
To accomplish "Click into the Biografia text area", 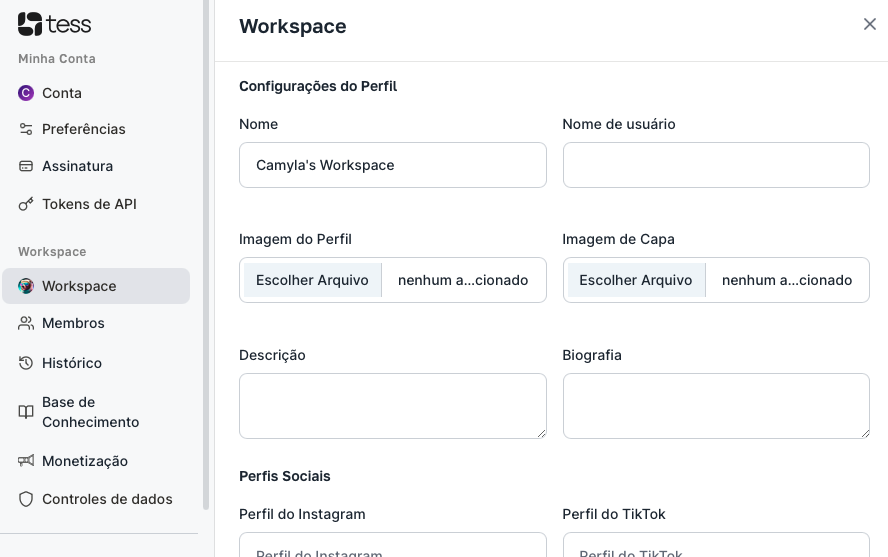I will coord(716,406).
